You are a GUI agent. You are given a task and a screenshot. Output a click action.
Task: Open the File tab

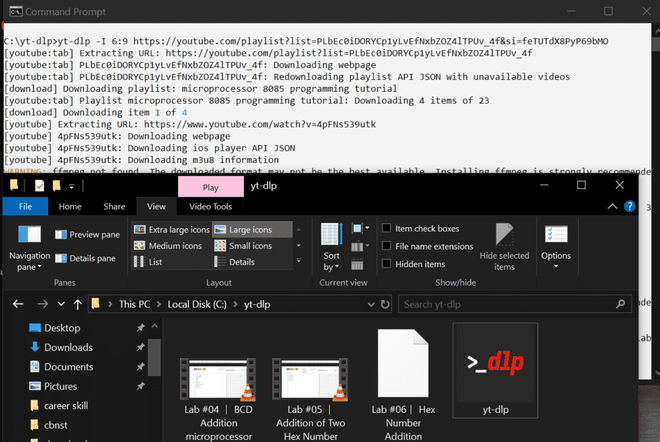25,206
